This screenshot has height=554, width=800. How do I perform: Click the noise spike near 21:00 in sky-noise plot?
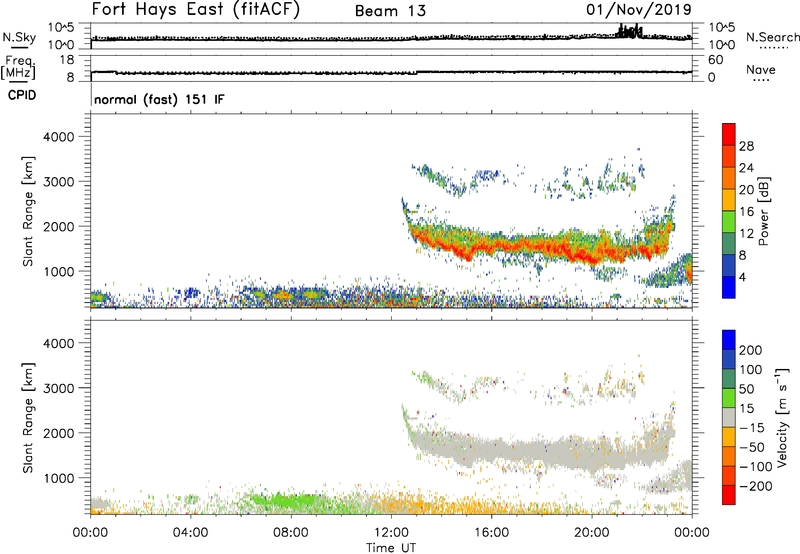tap(629, 31)
